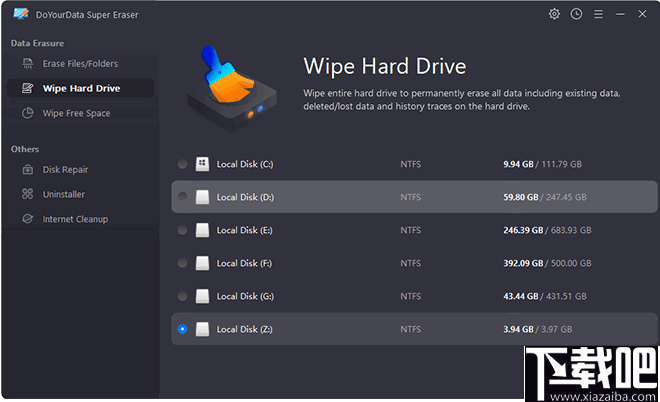The height and width of the screenshot is (402, 660).
Task: Open settings gear icon in title bar
Action: pos(554,14)
